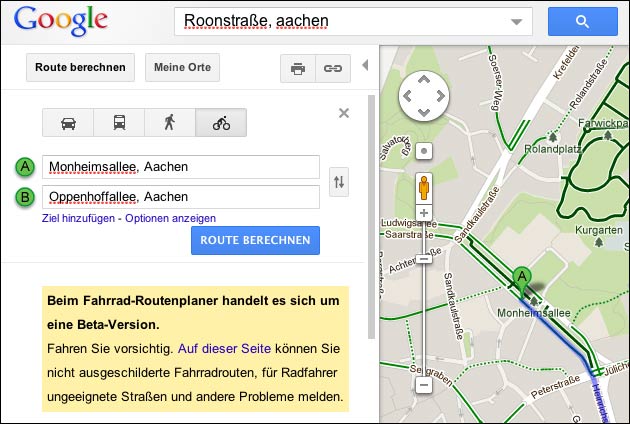Click the side panel vertical scrollbar
Screen dimensions: 630x424
(x=371, y=217)
